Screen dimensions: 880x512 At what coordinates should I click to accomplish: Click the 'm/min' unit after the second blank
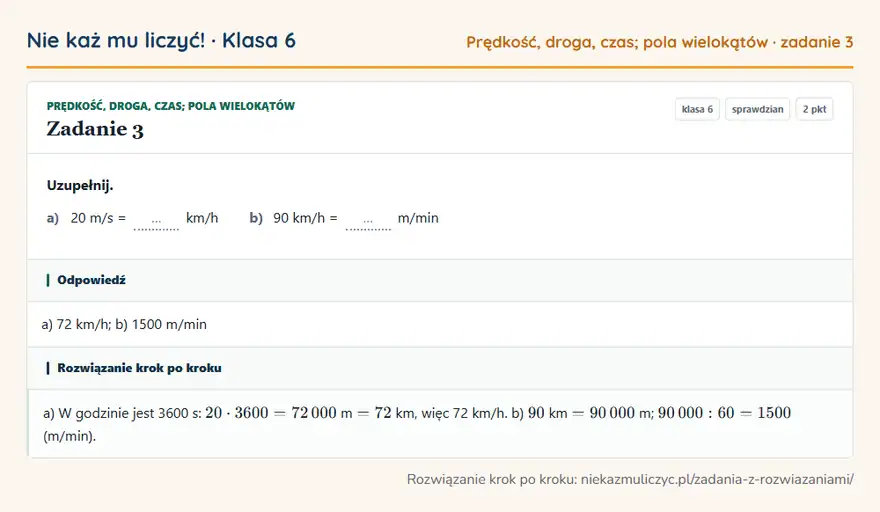pyautogui.click(x=418, y=218)
